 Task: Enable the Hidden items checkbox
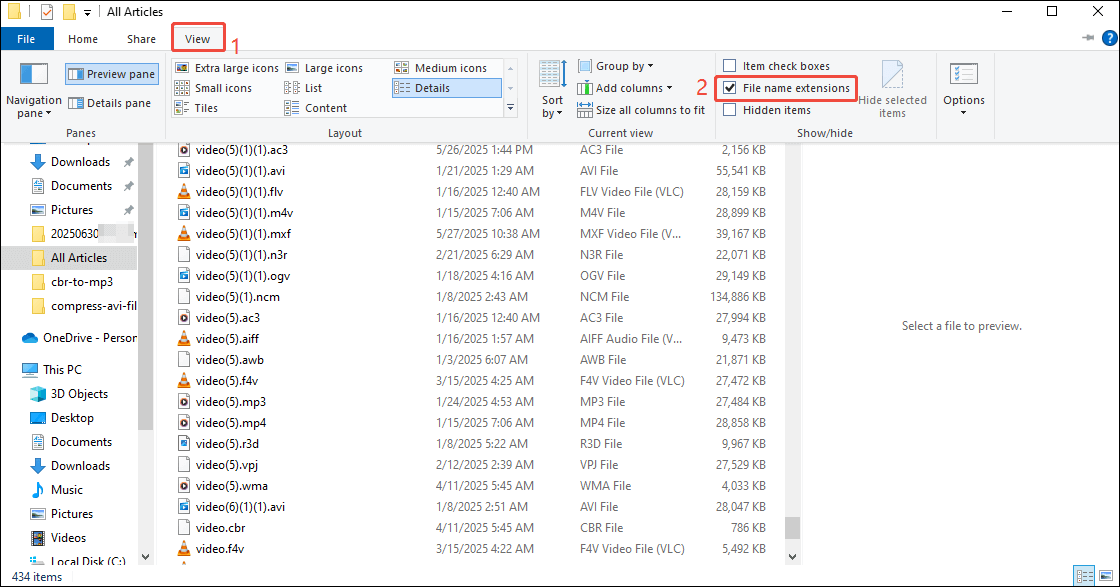[729, 110]
